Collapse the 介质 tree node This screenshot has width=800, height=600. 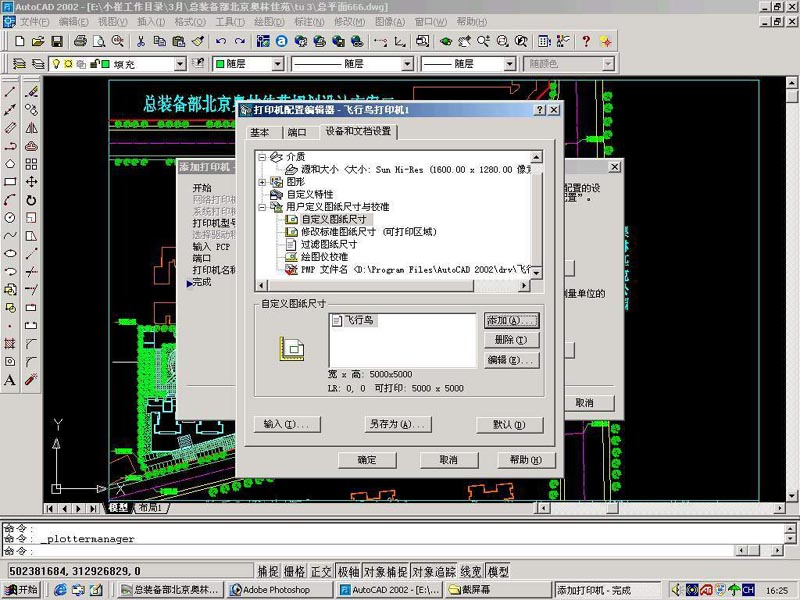pyautogui.click(x=262, y=157)
